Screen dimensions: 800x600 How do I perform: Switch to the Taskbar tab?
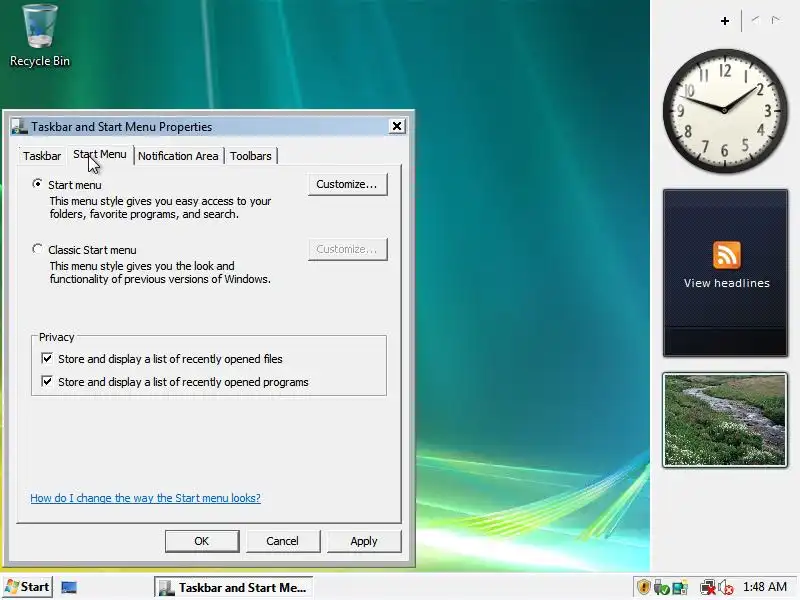click(x=42, y=156)
